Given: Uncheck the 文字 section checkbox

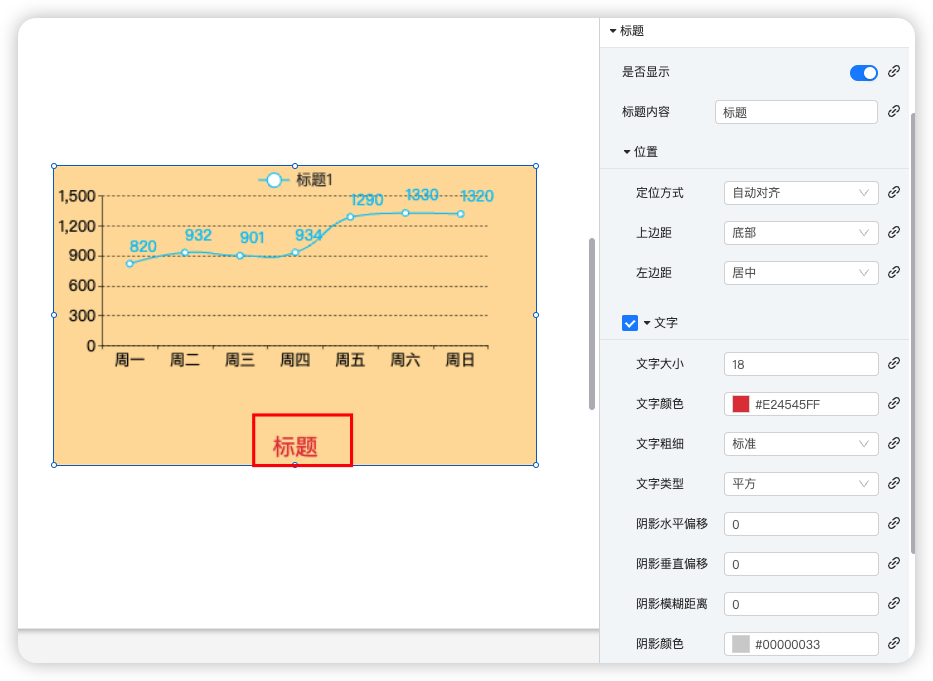Looking at the screenshot, I should pyautogui.click(x=630, y=323).
